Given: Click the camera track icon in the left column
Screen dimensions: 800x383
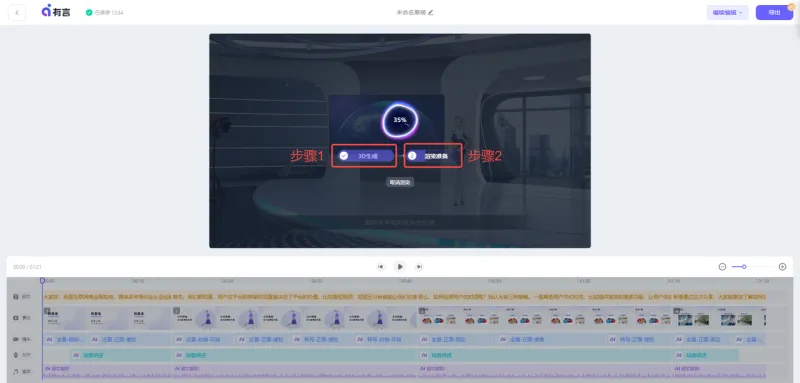Looking at the screenshot, I should (16, 339).
